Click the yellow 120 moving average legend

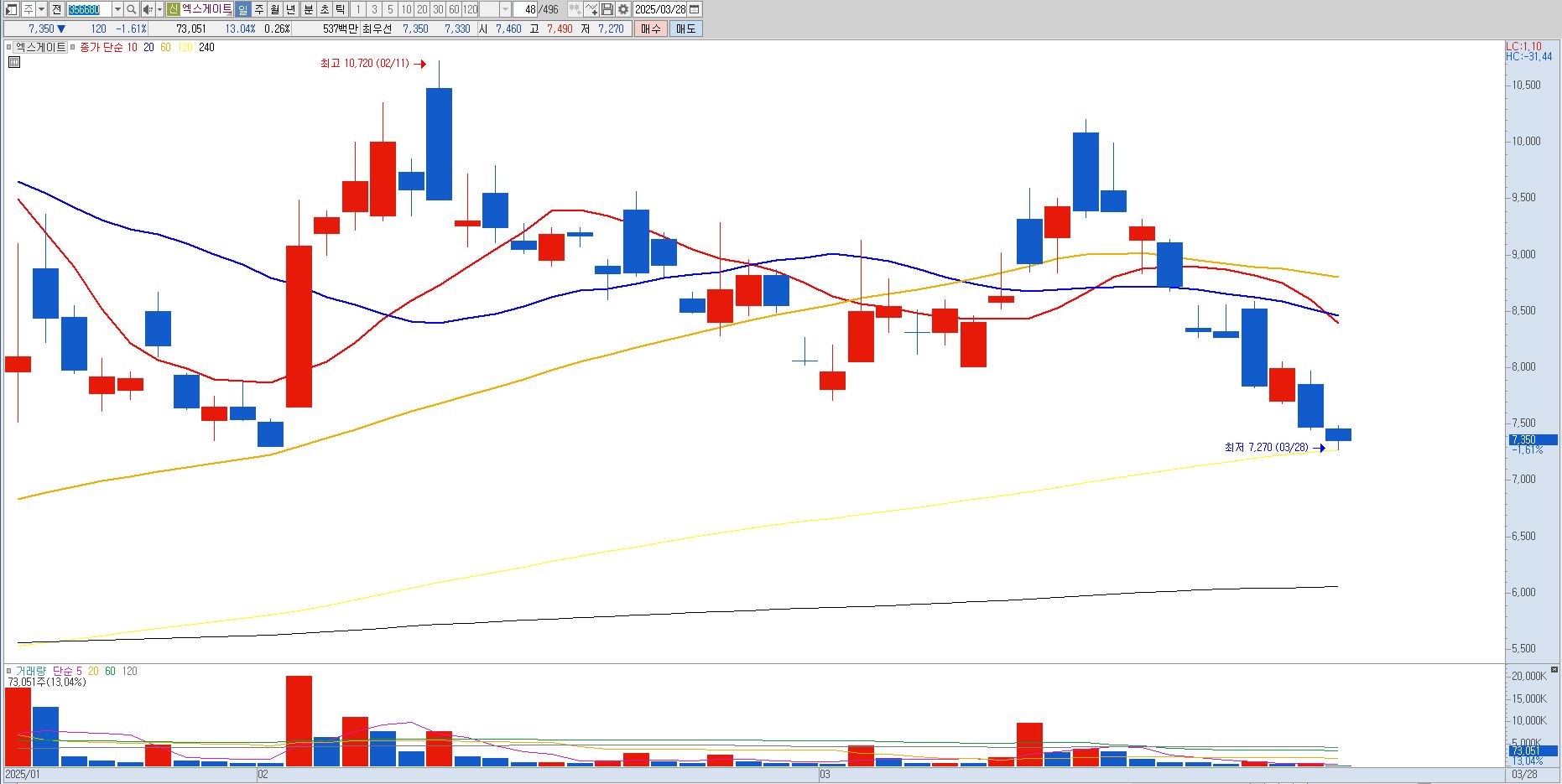pos(185,48)
